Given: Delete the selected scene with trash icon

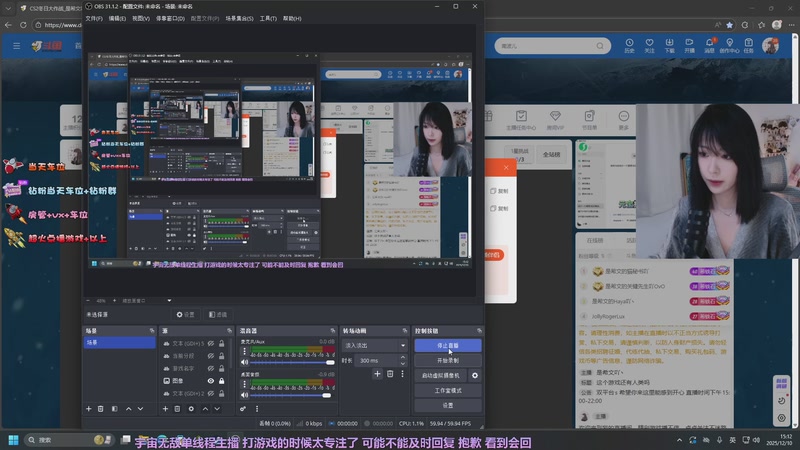Looking at the screenshot, I should (x=101, y=409).
